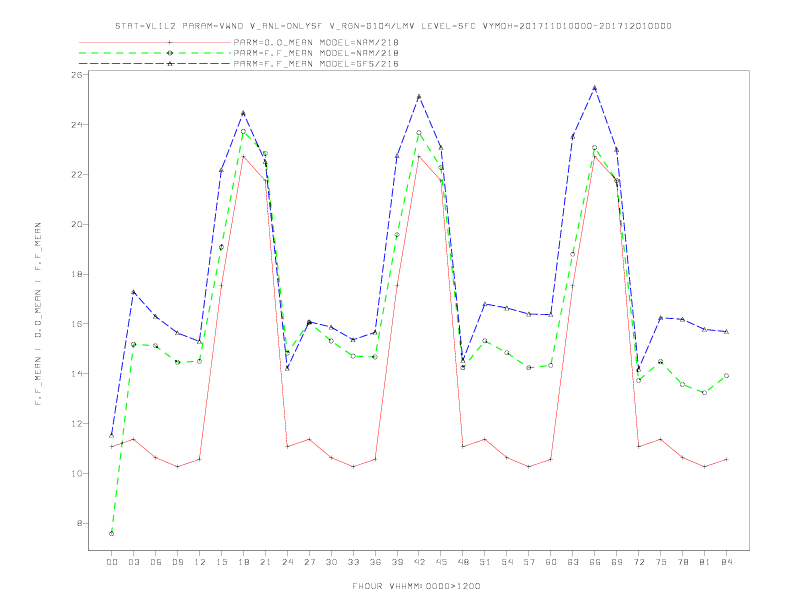Click x-axis tick label 03
The image size is (792, 612).
[133, 562]
